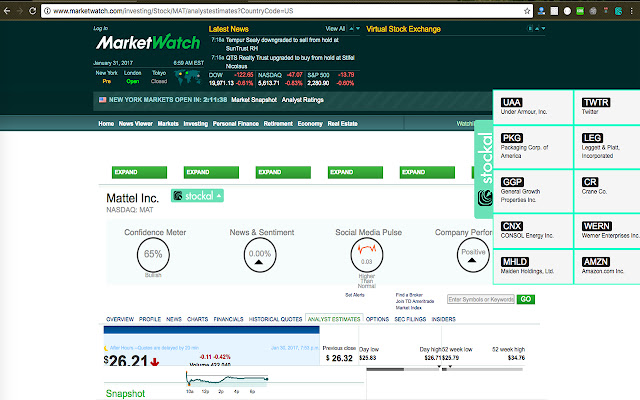Open Personal Finance navigation item
This screenshot has height=400, width=640.
tap(236, 124)
